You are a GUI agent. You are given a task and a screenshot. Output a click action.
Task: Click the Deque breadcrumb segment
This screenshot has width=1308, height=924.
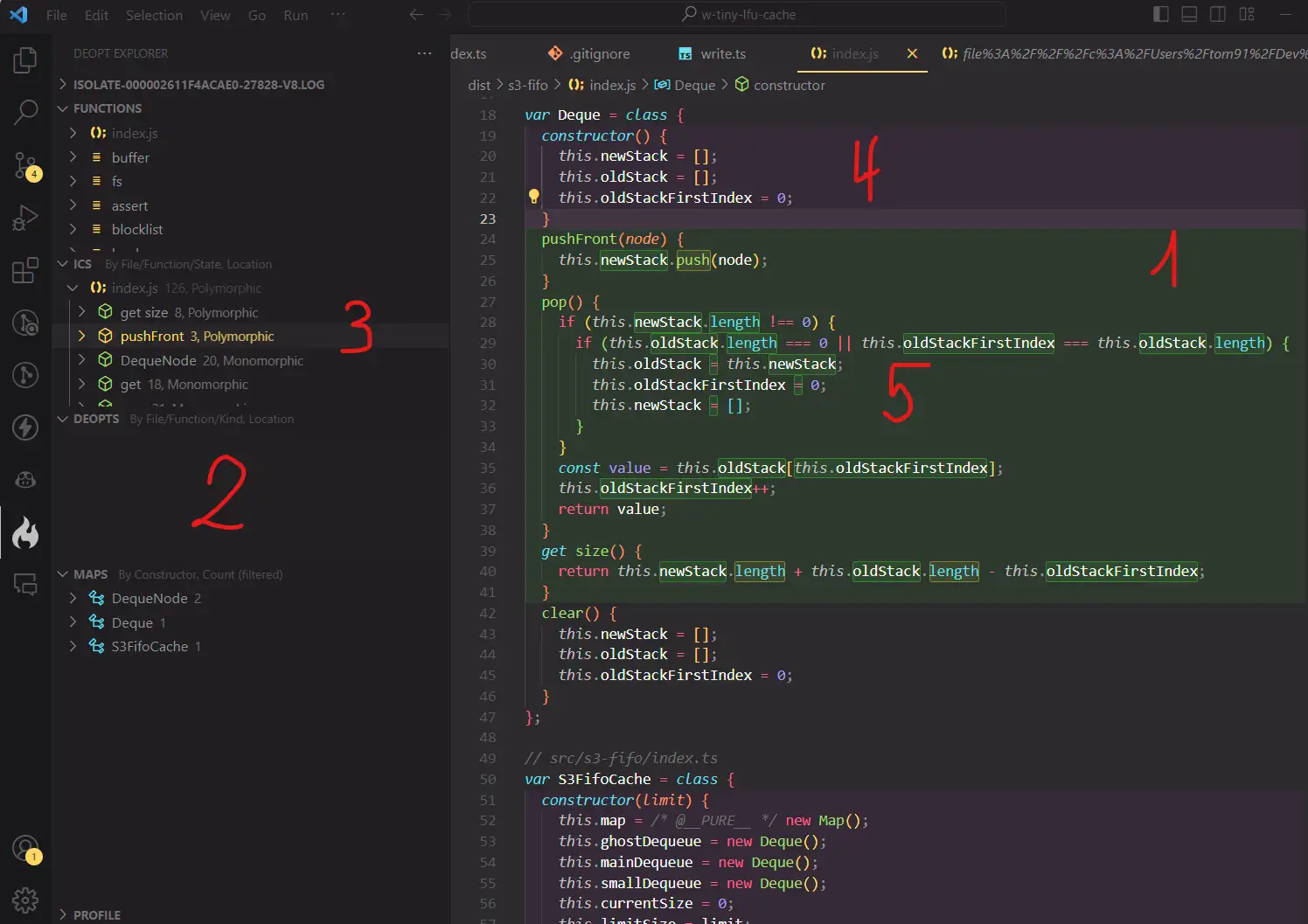point(694,85)
